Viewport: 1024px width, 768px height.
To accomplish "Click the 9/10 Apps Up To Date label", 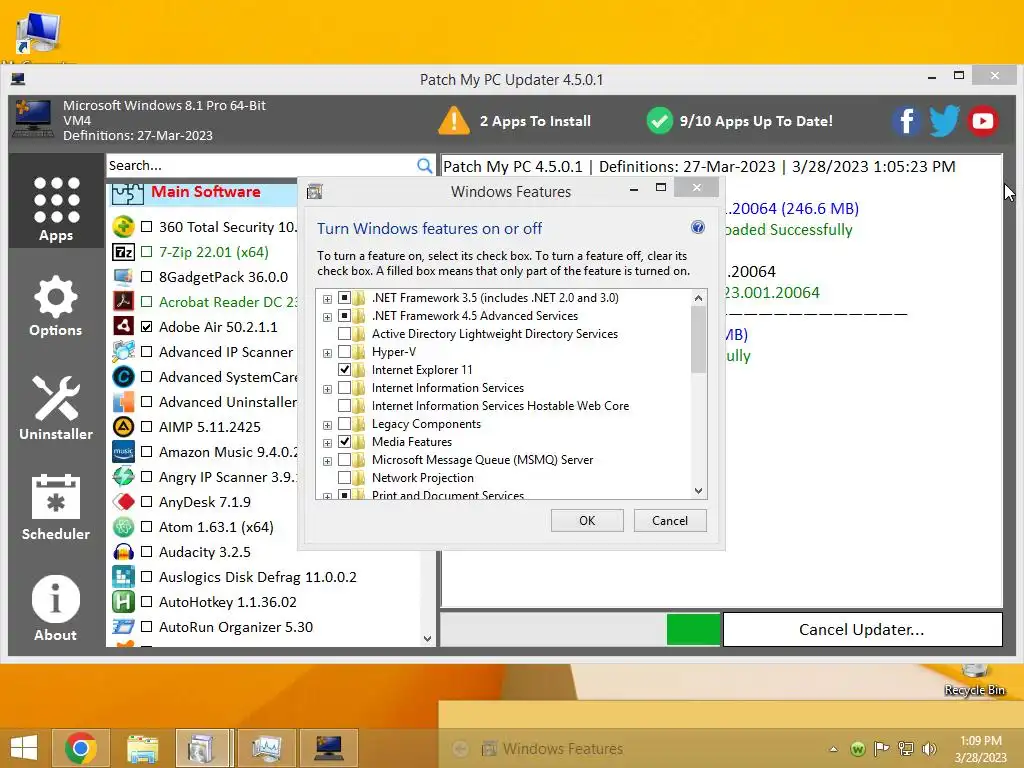I will click(x=756, y=121).
